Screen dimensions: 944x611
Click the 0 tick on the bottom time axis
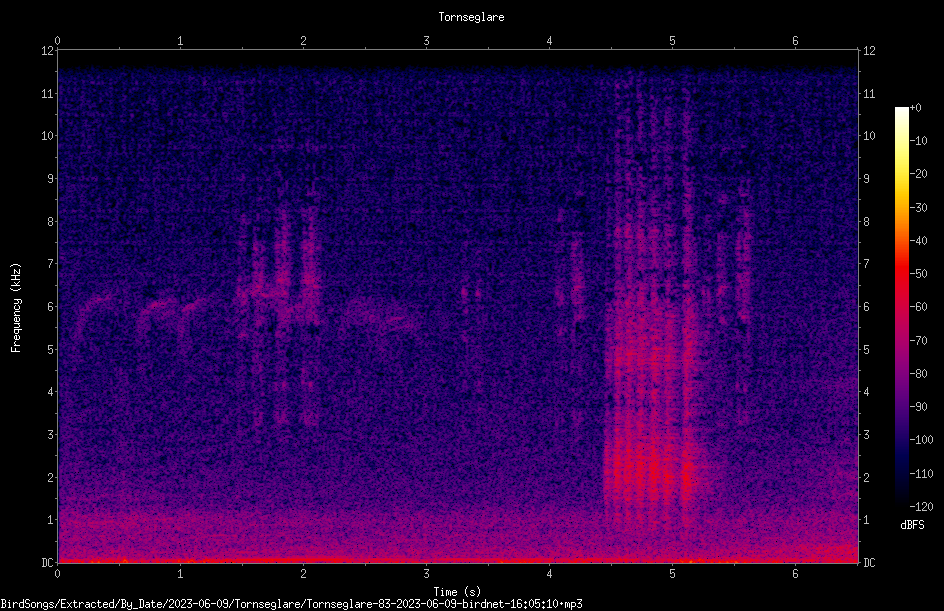[57, 574]
